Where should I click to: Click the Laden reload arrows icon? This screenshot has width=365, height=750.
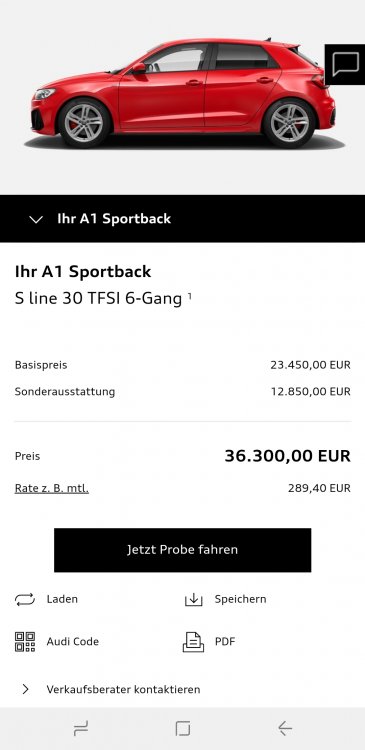click(25, 599)
